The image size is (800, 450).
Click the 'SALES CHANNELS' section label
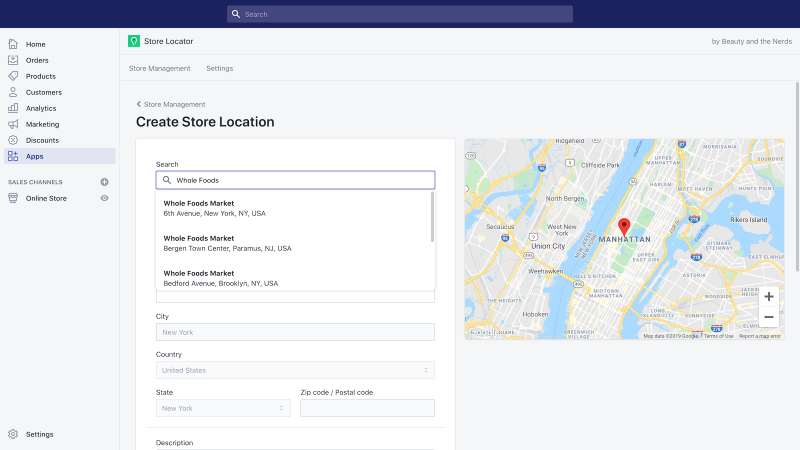[x=35, y=182]
